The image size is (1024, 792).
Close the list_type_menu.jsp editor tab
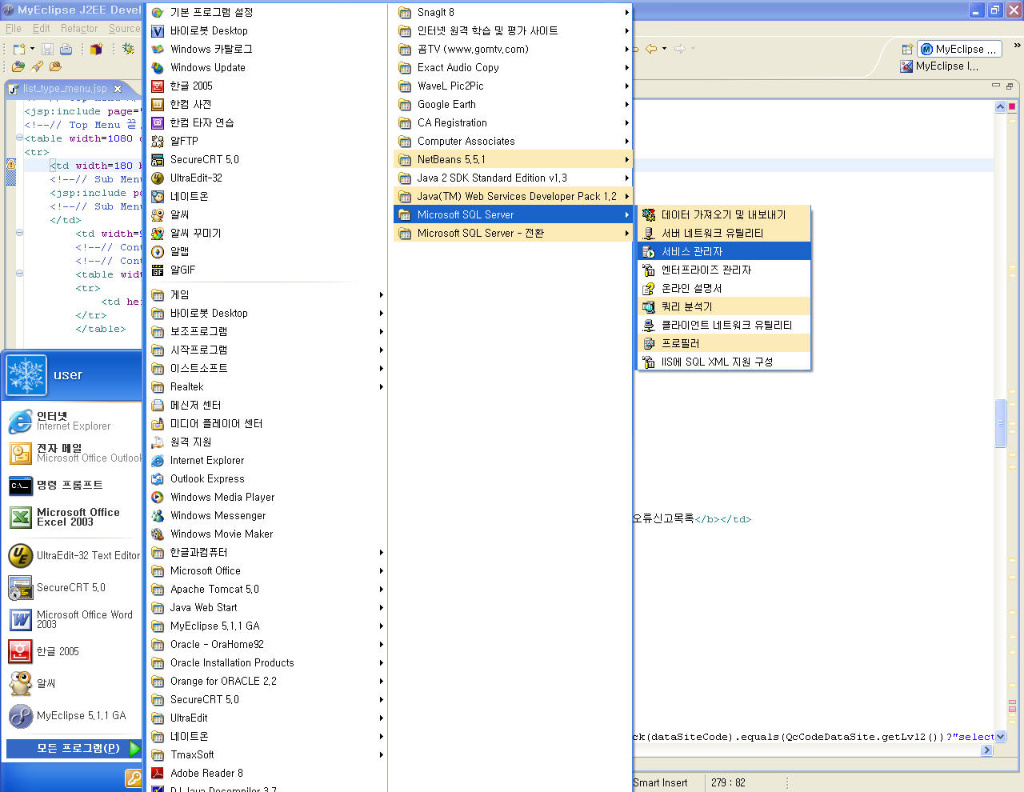[118, 89]
